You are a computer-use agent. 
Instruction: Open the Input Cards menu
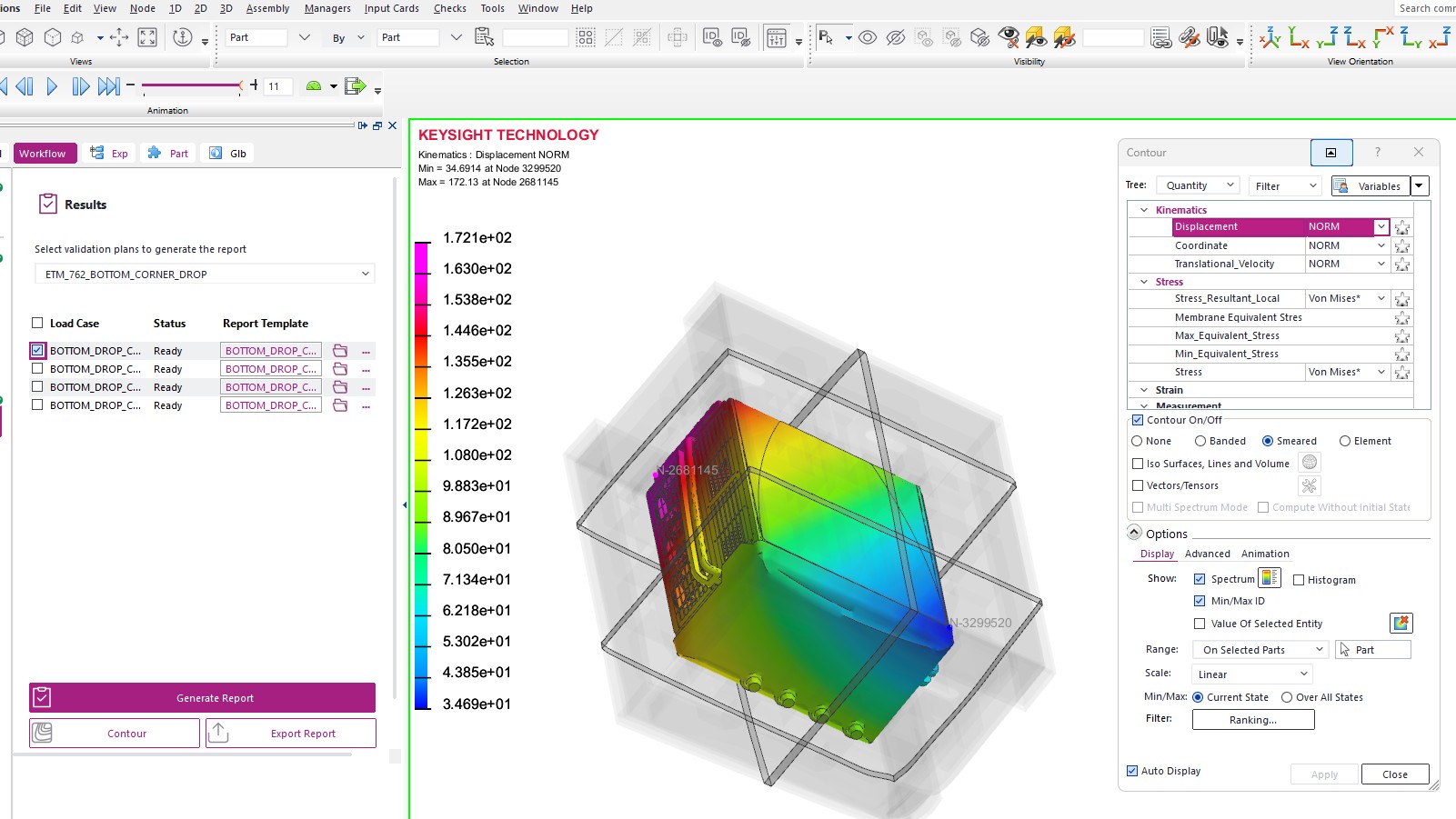(x=392, y=8)
